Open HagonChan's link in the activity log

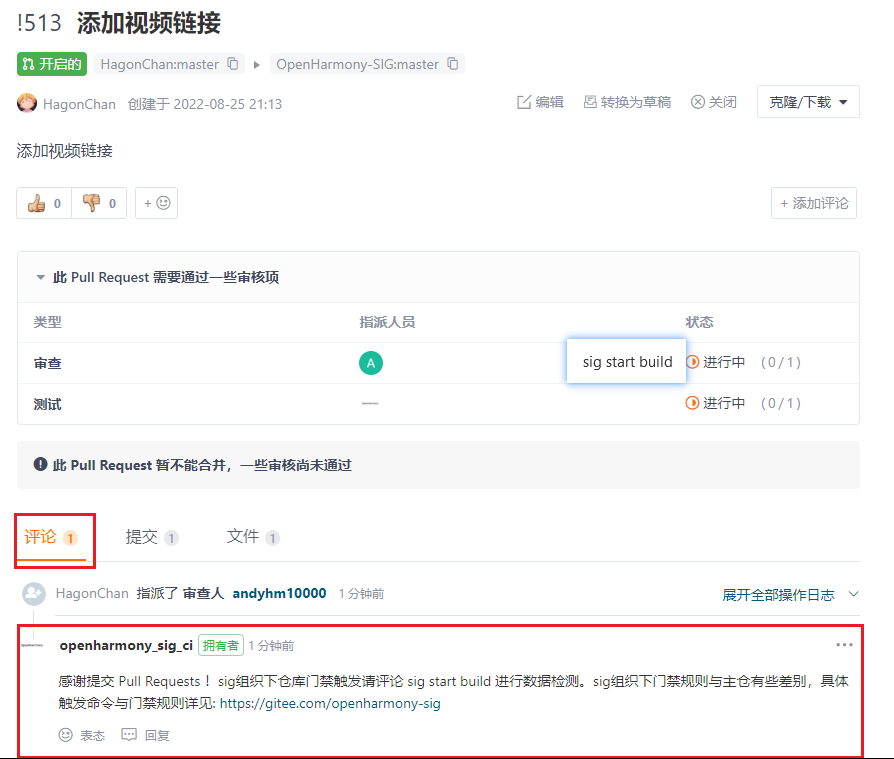pos(92,594)
